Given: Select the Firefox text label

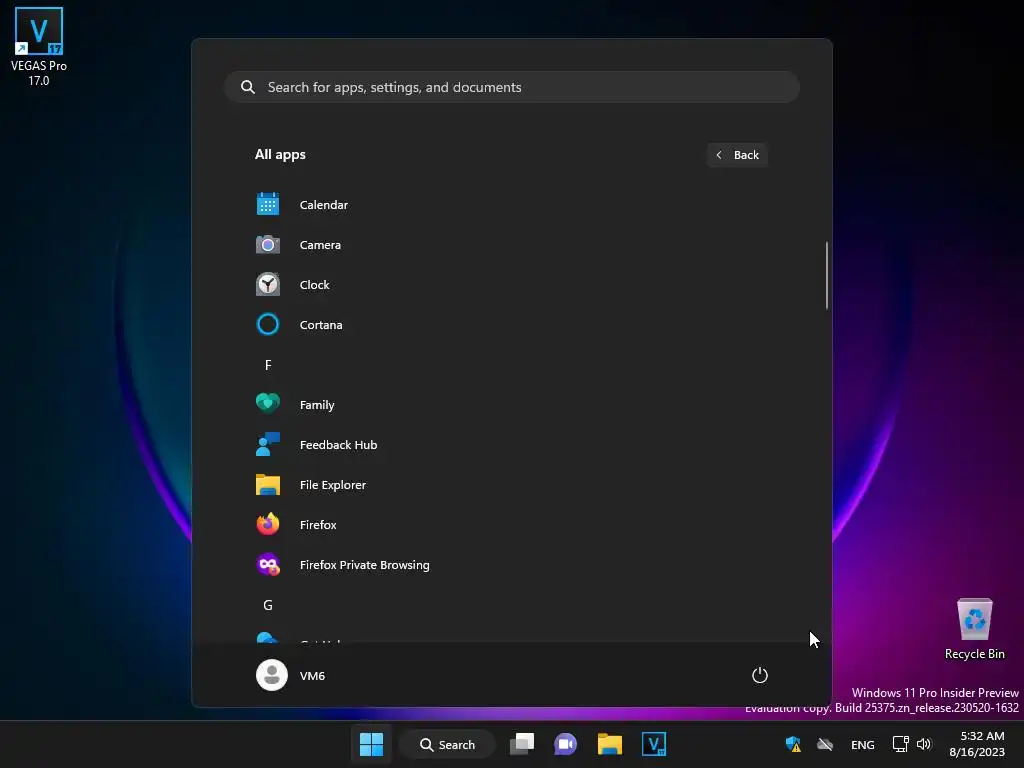Looking at the screenshot, I should 318,524.
